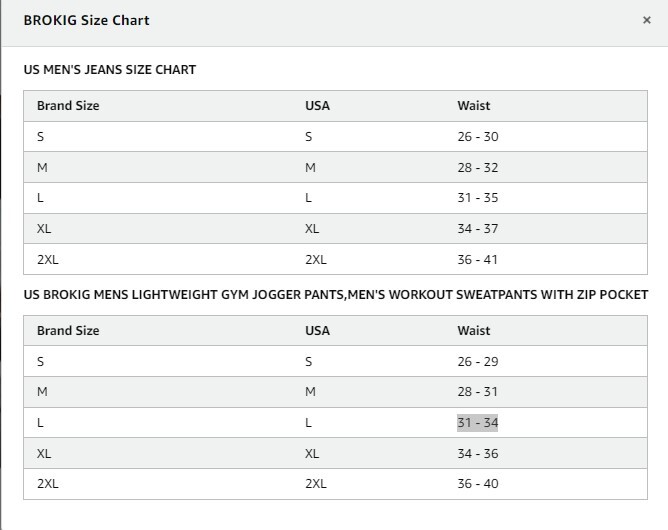Click jogger waist value 26 - 29

point(477,362)
